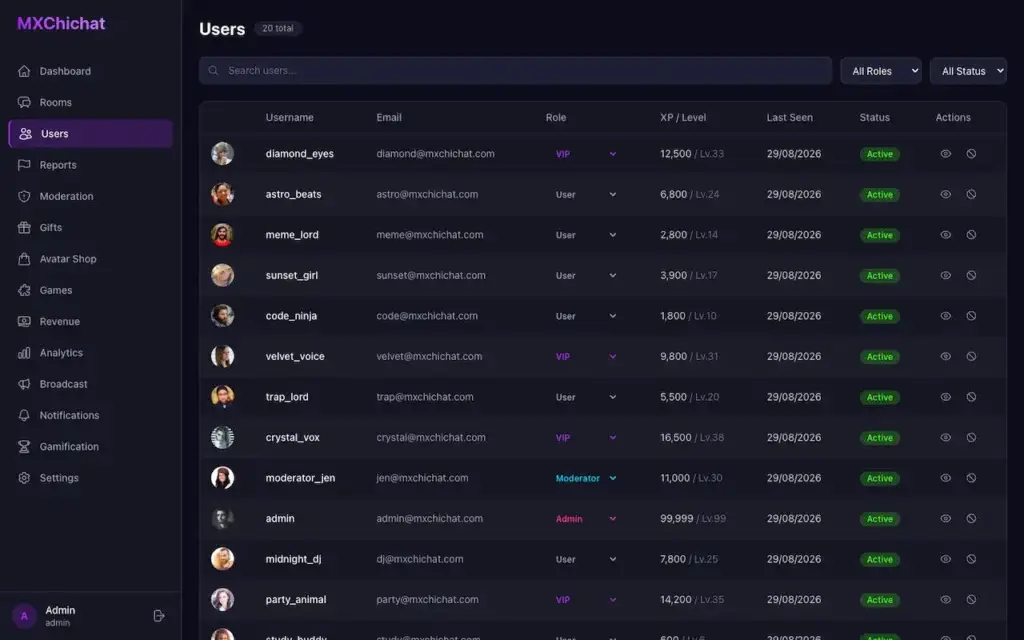The image size is (1024, 640).
Task: Open the All Status filter dropdown
Action: [968, 71]
